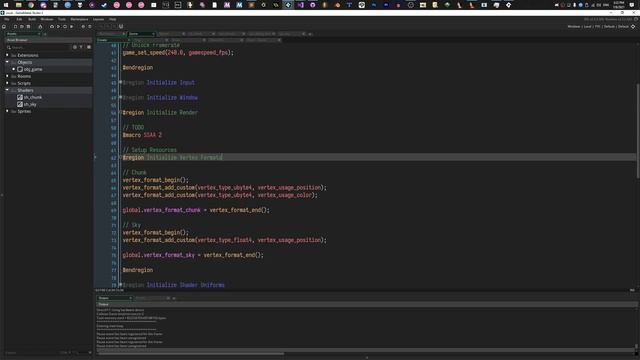This screenshot has height=360, width=640.
Task: Select the Output tab in bottom panel
Action: pos(115,298)
